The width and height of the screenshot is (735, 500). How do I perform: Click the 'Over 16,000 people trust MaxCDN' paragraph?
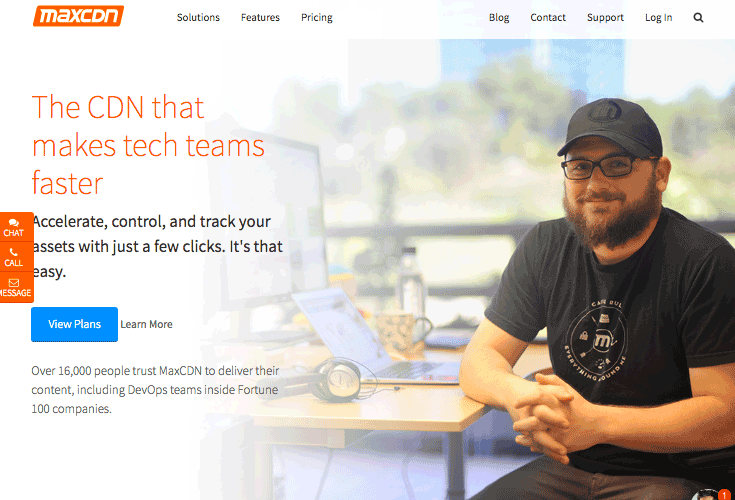(x=155, y=389)
